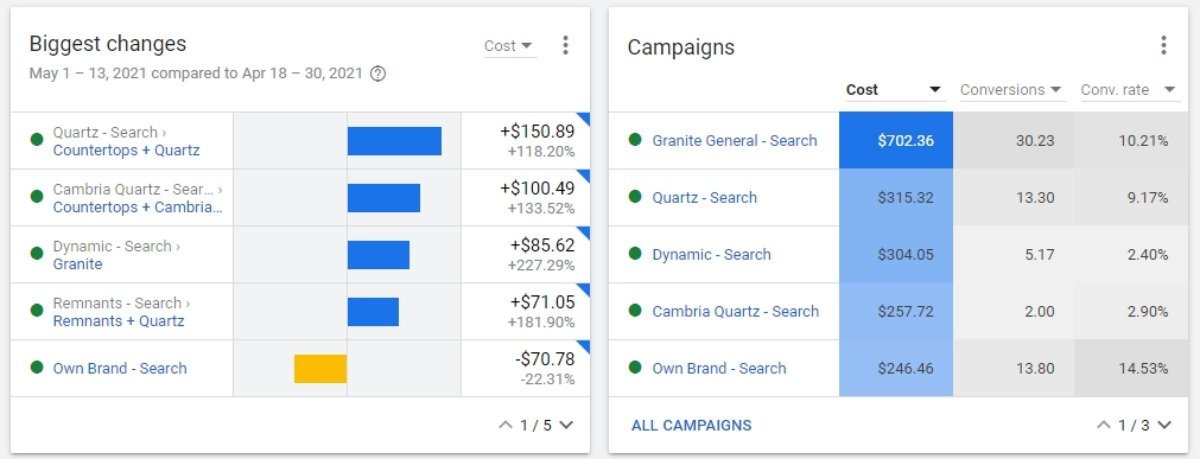
Task: Open Campaigns card three-dot menu
Action: [x=1163, y=45]
